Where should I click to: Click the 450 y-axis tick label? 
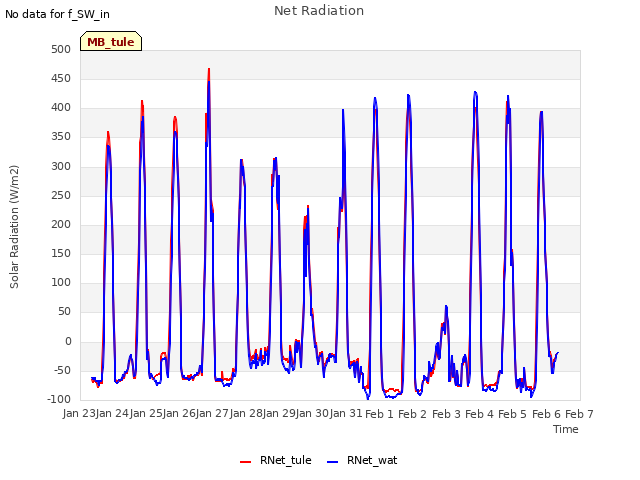coord(61,78)
